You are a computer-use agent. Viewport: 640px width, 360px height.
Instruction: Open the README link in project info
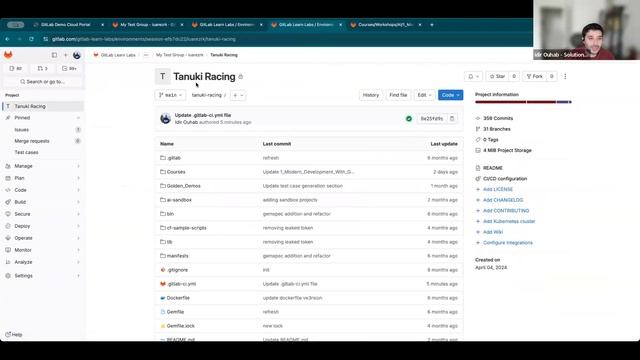point(493,168)
